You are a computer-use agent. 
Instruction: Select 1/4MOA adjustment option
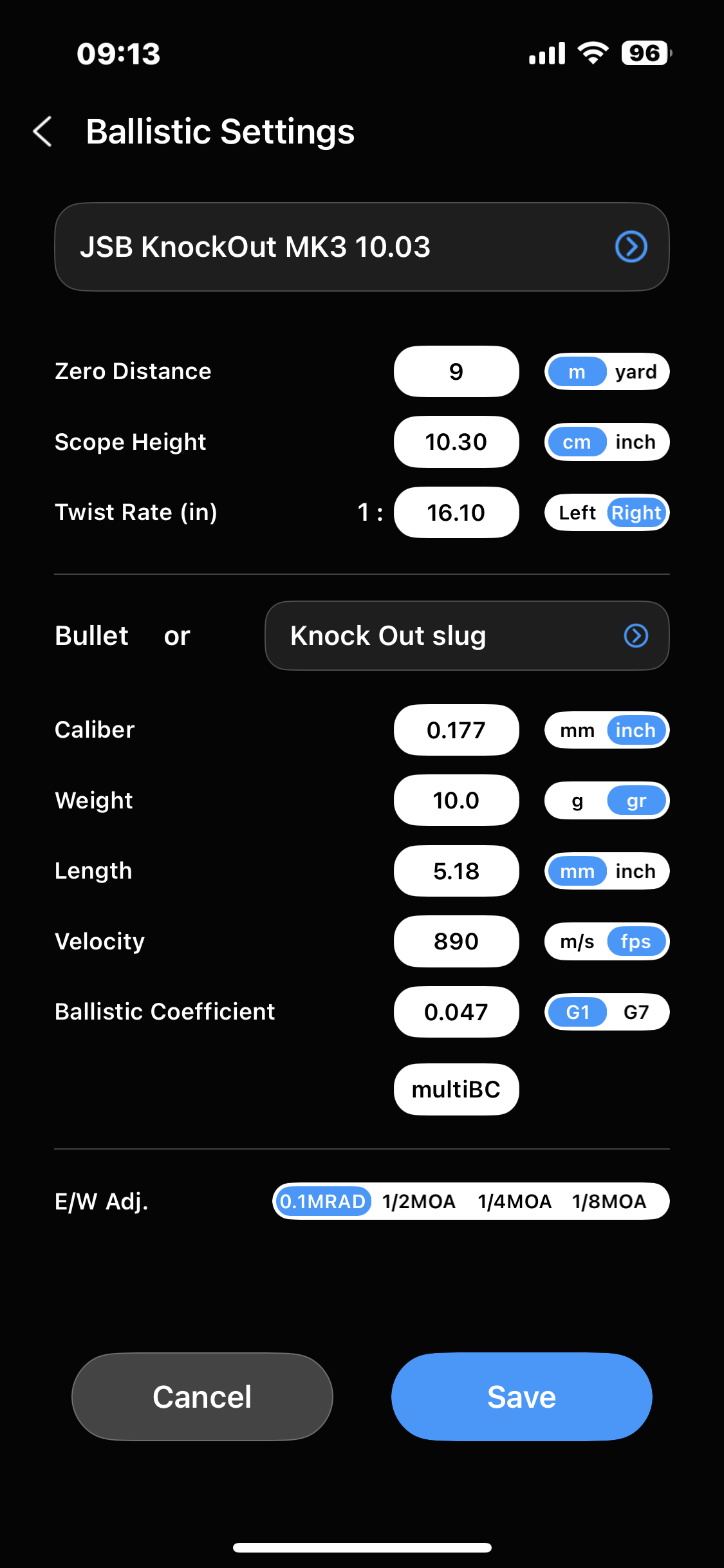tap(514, 1202)
